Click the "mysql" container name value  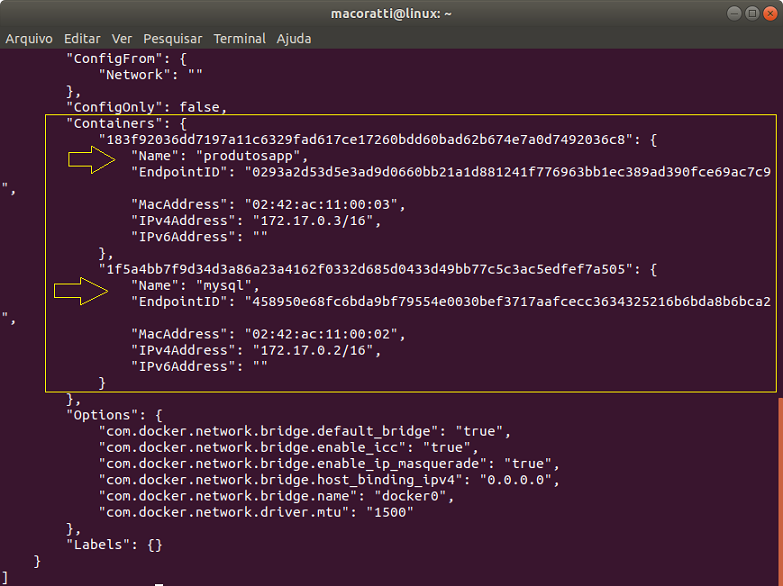click(x=225, y=285)
